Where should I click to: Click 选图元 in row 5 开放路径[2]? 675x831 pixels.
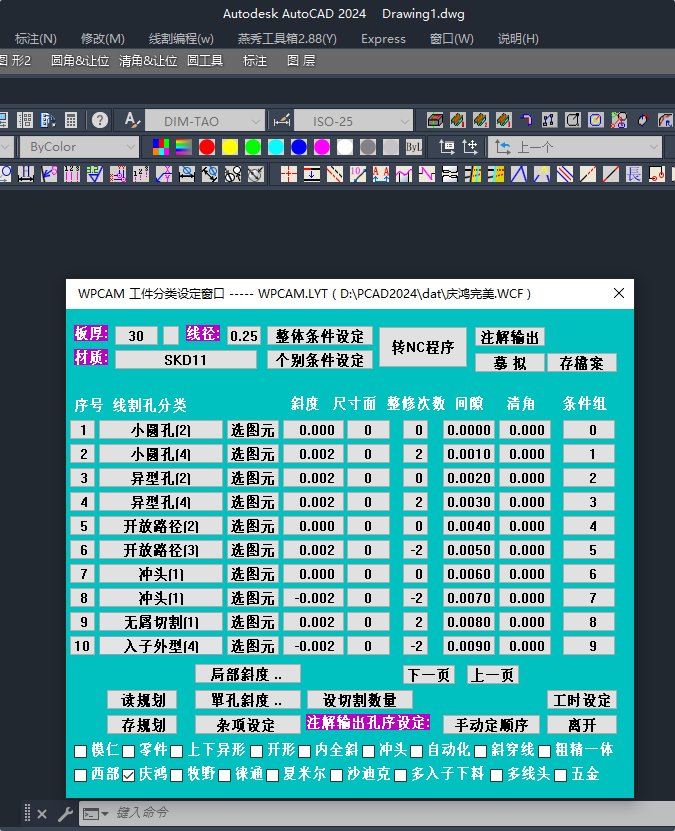coord(253,526)
